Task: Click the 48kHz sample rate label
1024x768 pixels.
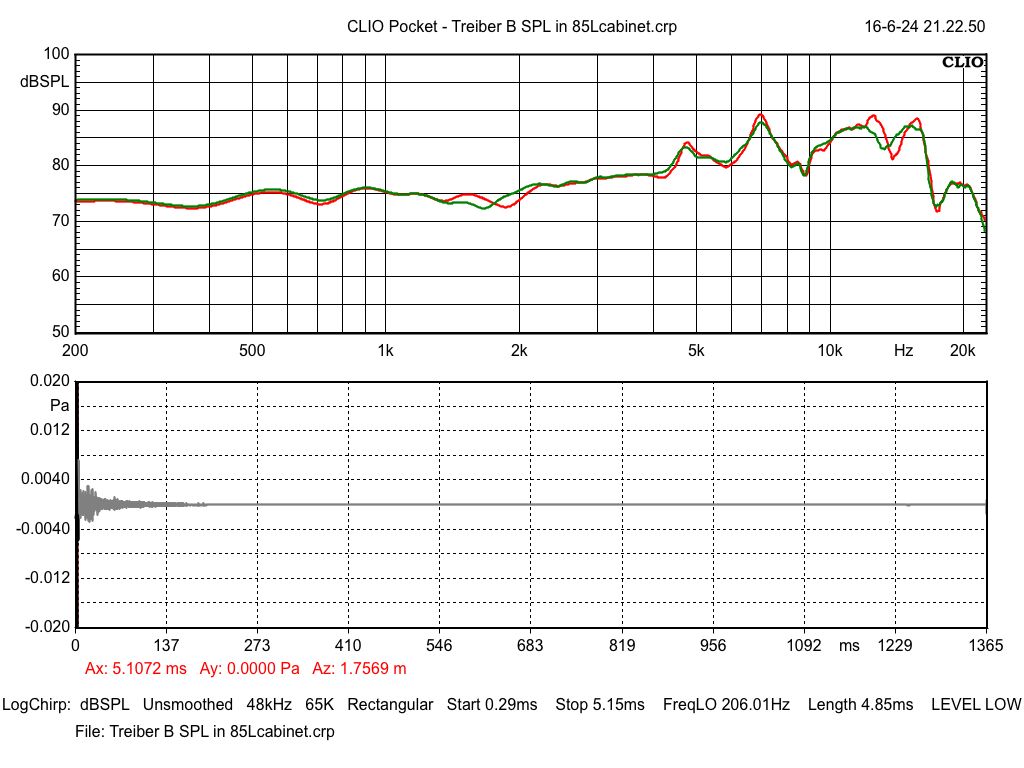Action: coord(269,705)
